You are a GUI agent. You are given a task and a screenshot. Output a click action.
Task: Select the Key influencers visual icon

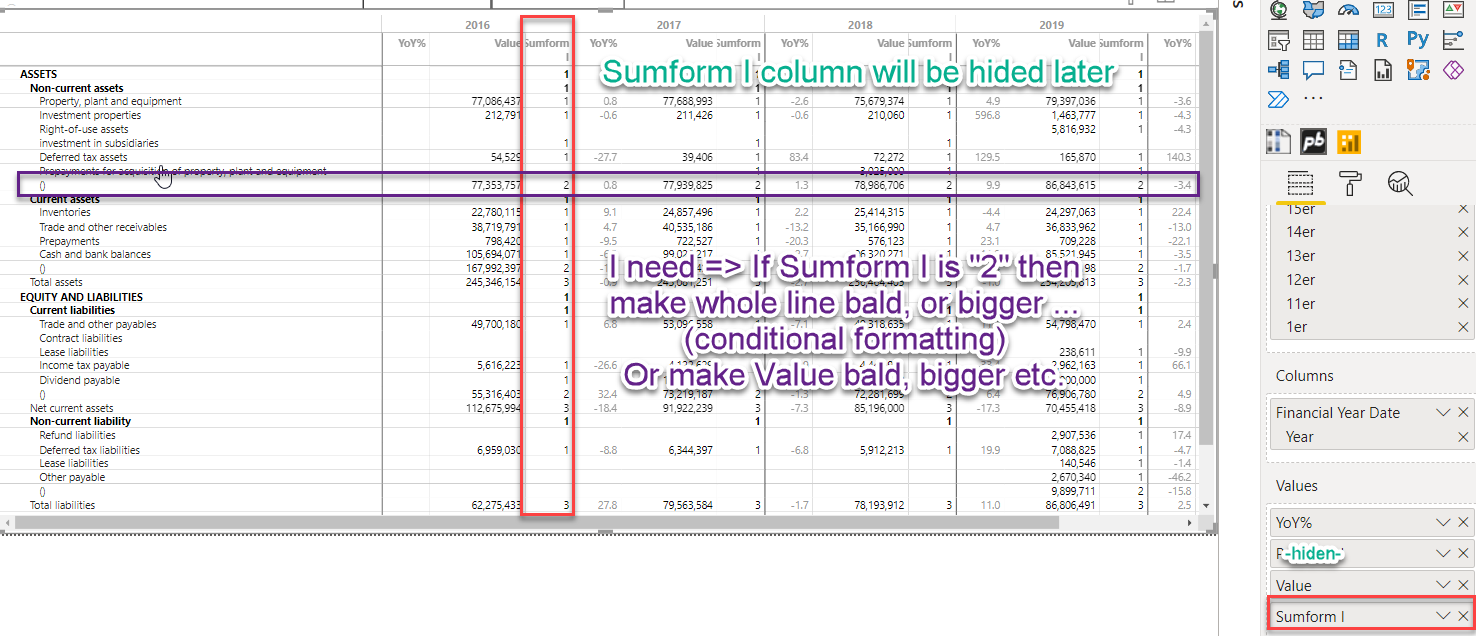pos(1453,40)
